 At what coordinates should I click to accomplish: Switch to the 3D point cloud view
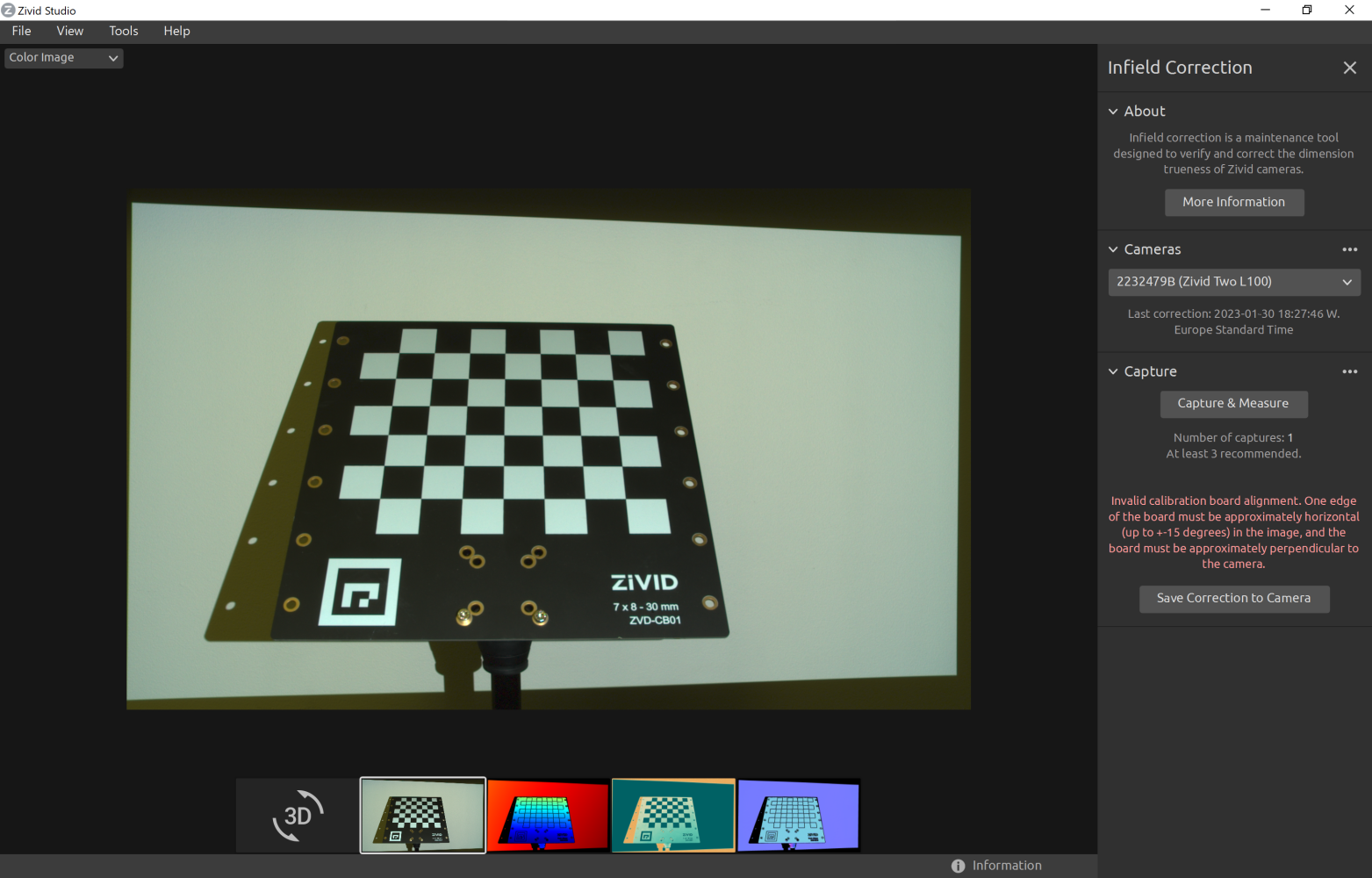pos(298,816)
